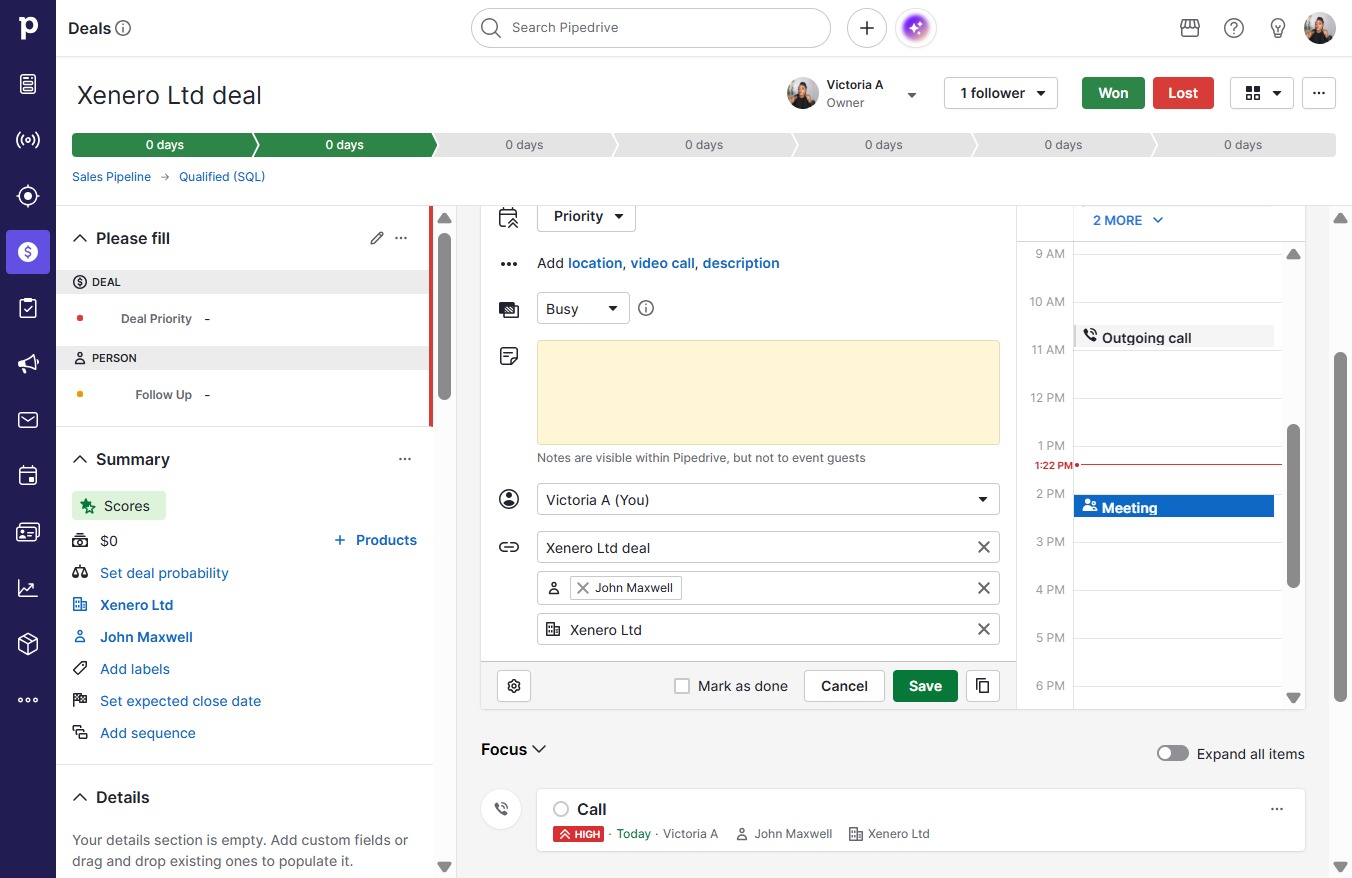This screenshot has height=878, width=1352.
Task: Collapse the Summary section
Action: 80,459
